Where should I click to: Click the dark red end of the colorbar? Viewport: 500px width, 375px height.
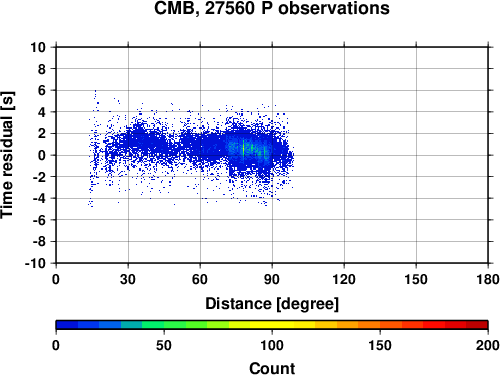(477, 325)
